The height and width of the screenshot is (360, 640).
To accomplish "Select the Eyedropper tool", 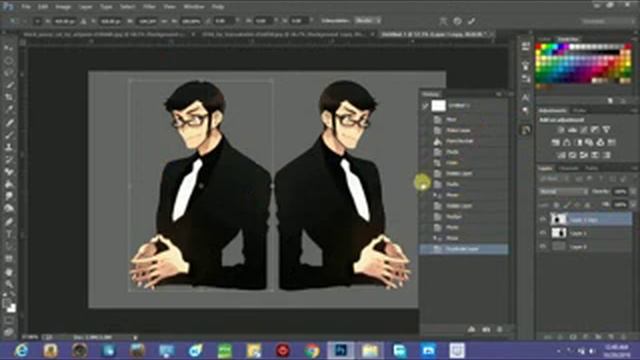I will click(x=9, y=110).
